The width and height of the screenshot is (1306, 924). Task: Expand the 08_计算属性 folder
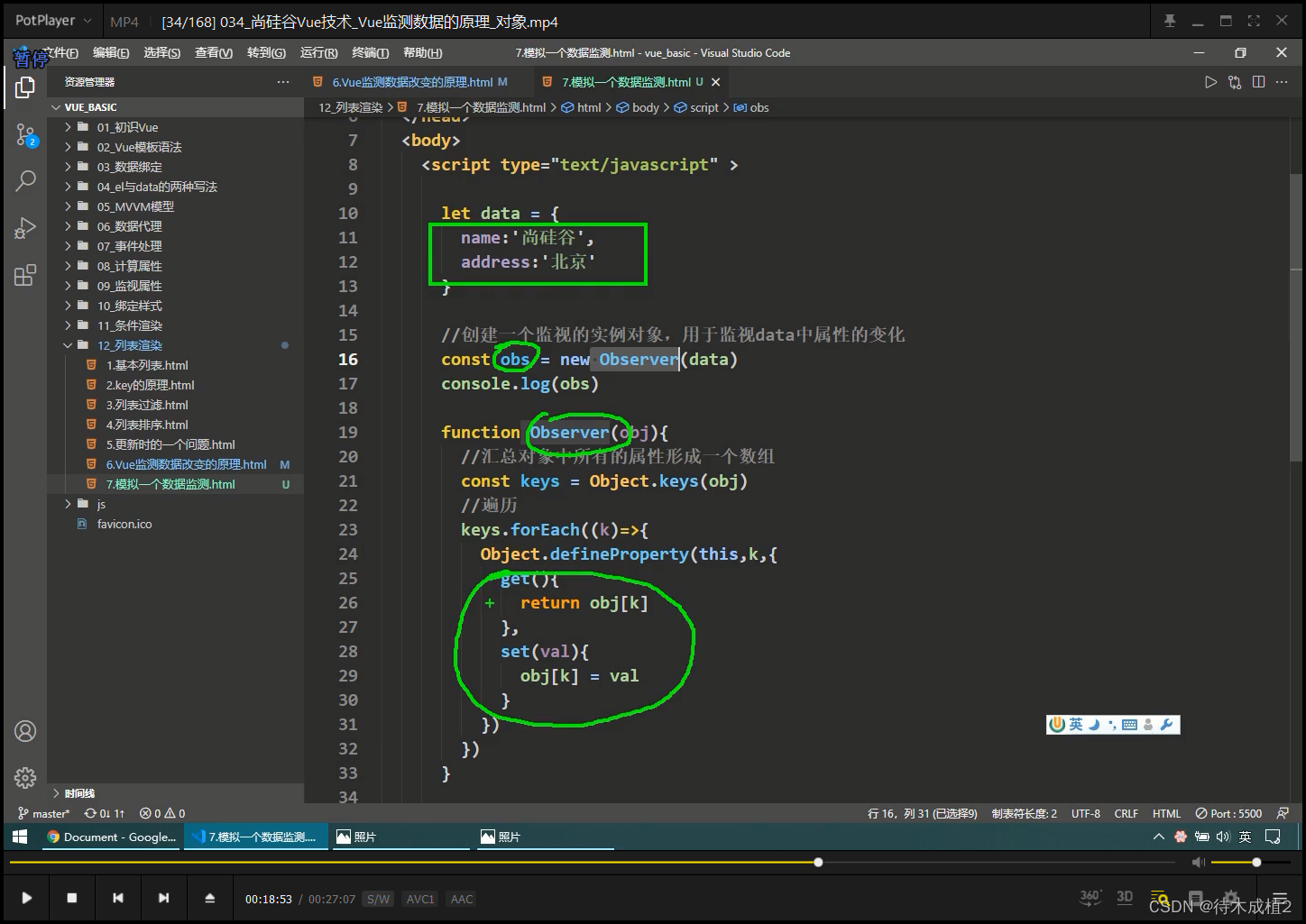coord(175,266)
